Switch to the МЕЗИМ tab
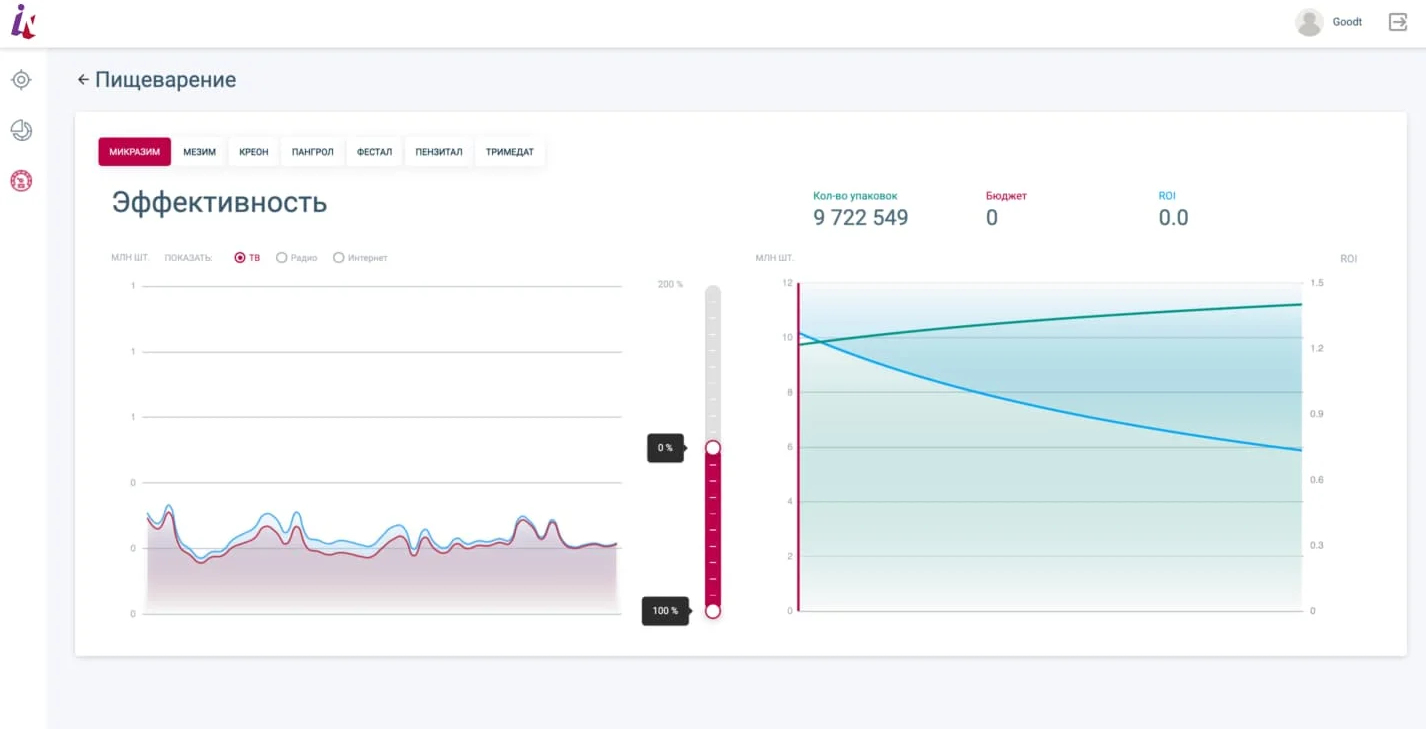The height and width of the screenshot is (729, 1426). click(x=200, y=152)
